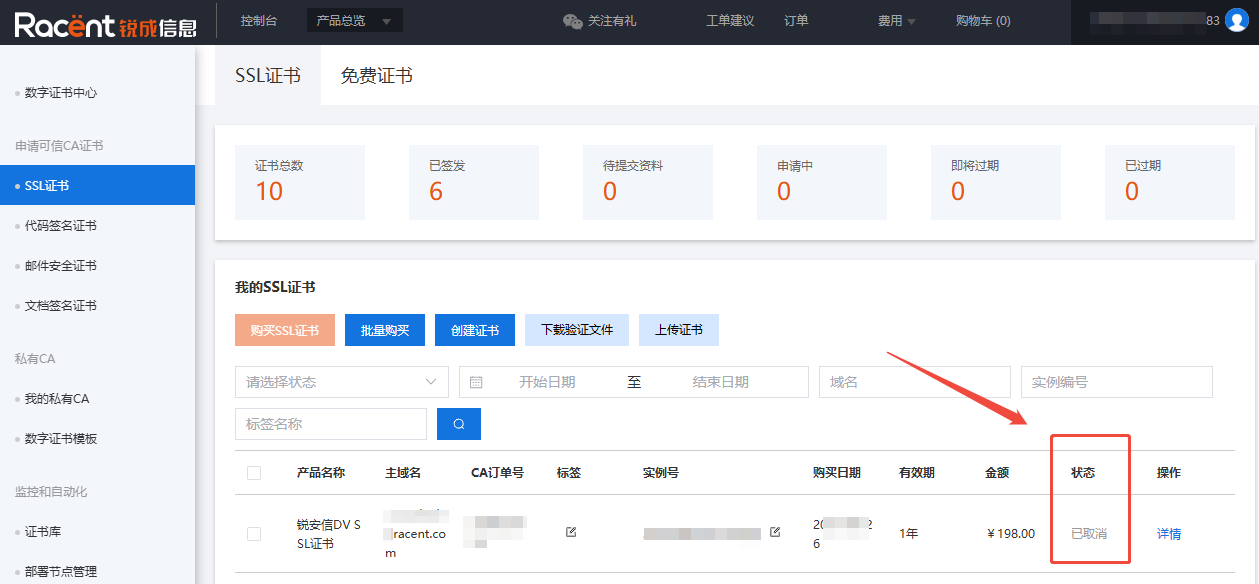
Task: Switch to the 免费证书 tab
Action: click(376, 76)
